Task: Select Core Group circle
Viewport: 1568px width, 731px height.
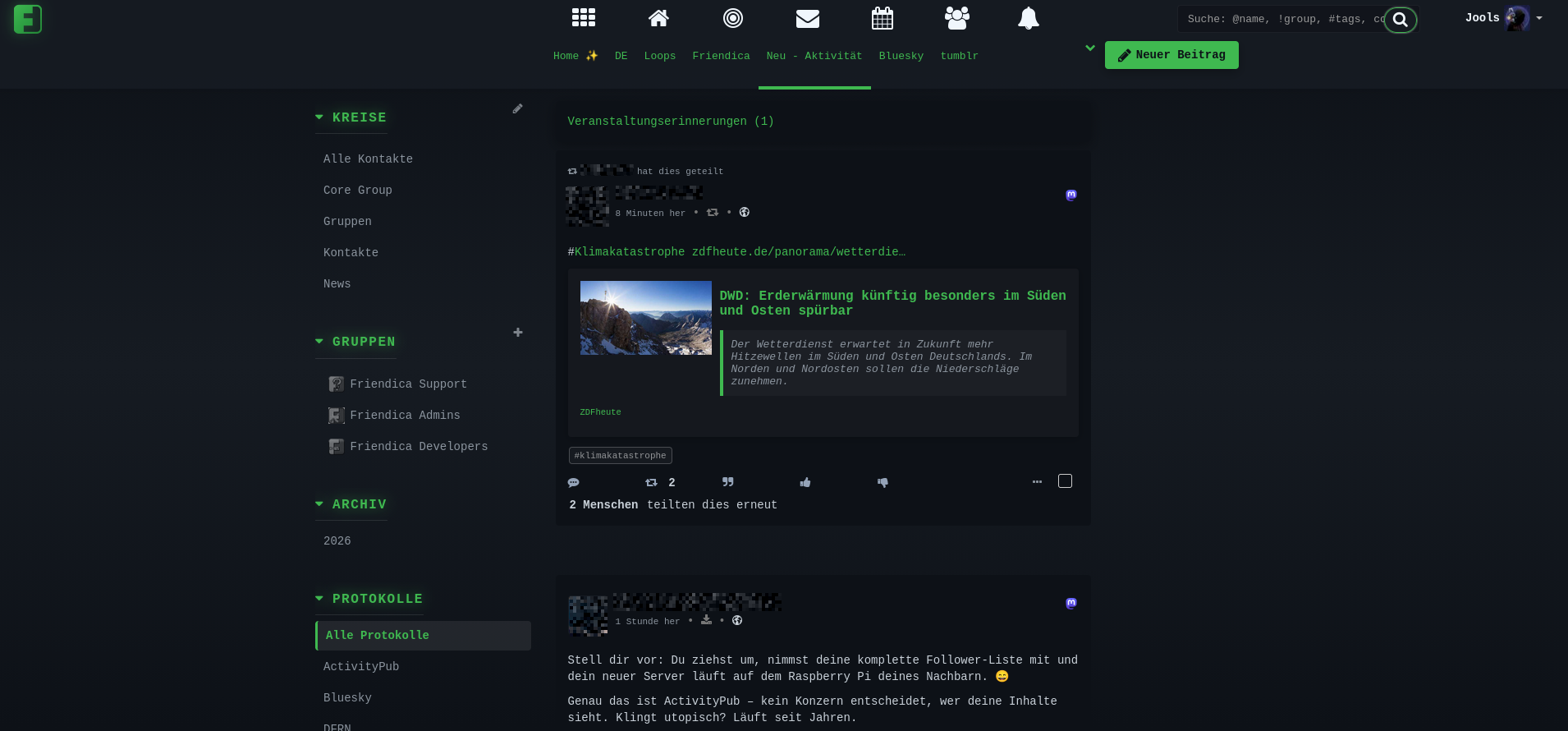Action: click(x=358, y=191)
